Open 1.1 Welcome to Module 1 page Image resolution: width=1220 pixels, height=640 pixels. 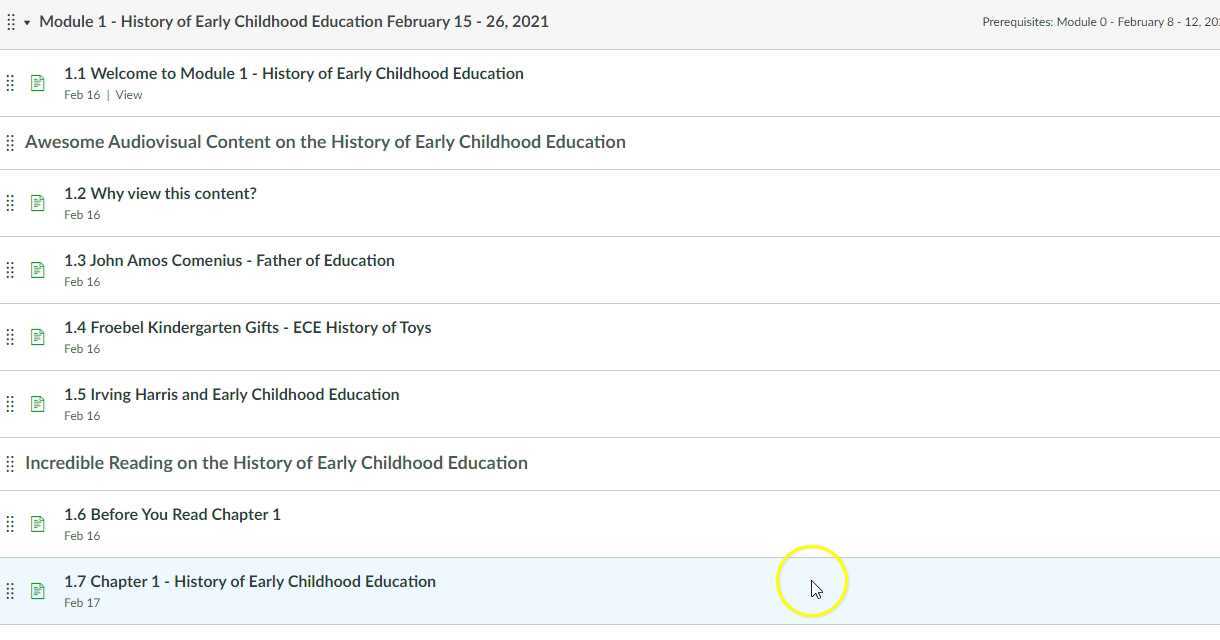[293, 73]
